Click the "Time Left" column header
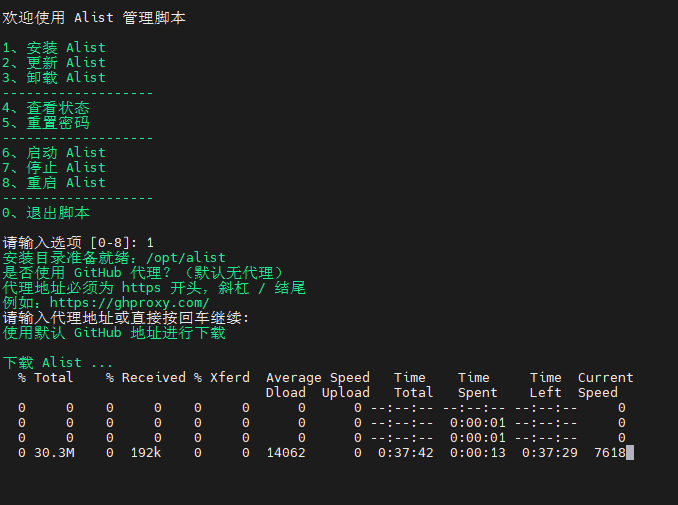This screenshot has height=505, width=678. tap(546, 385)
